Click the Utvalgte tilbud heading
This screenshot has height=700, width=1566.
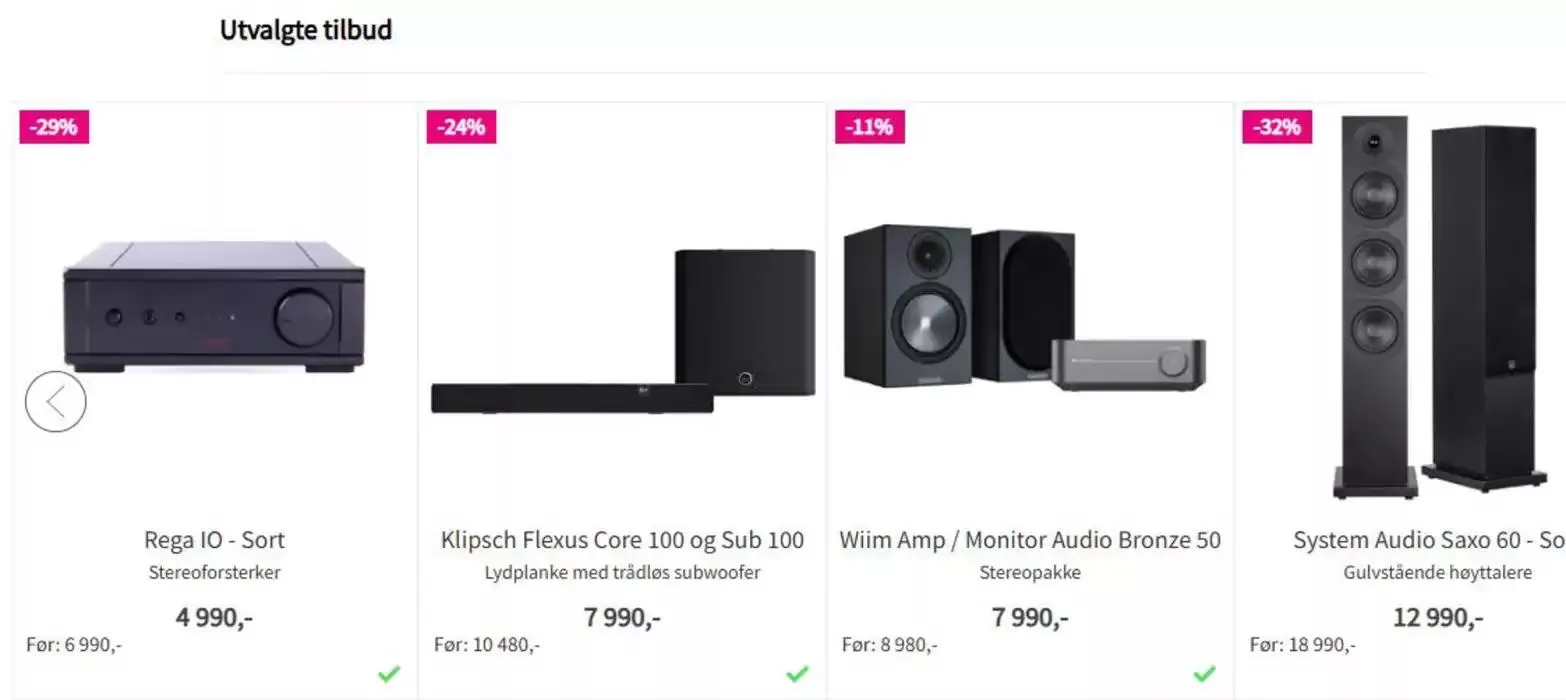pyautogui.click(x=306, y=31)
